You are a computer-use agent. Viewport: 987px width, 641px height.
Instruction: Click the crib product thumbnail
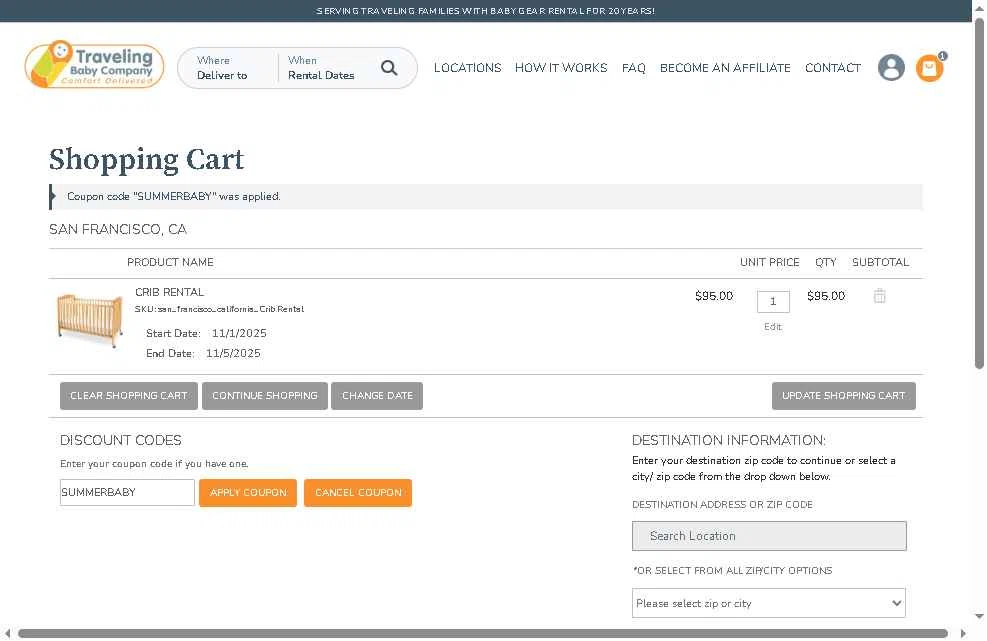click(89, 320)
